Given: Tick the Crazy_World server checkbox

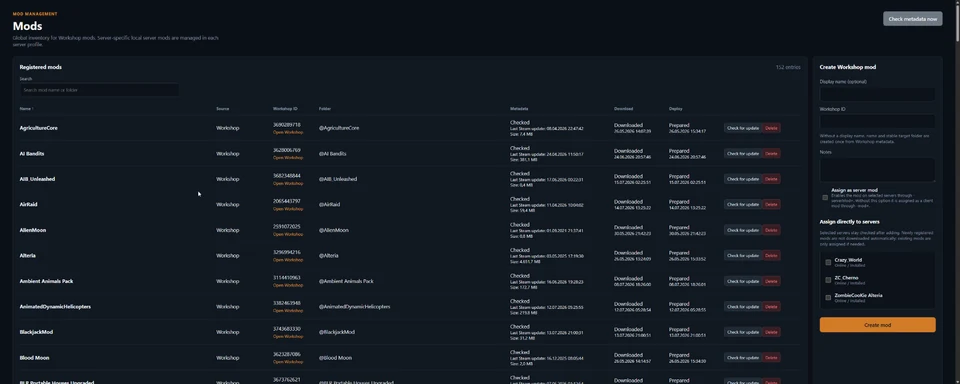Looking at the screenshot, I should (828, 262).
